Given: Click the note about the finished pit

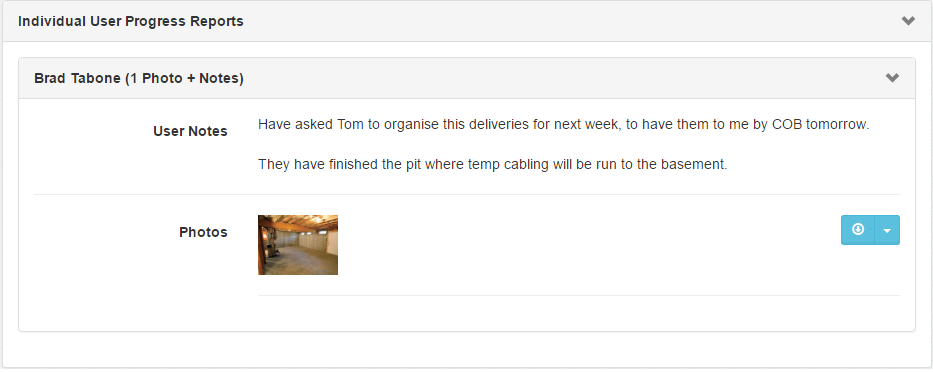Looking at the screenshot, I should pyautogui.click(x=493, y=165).
